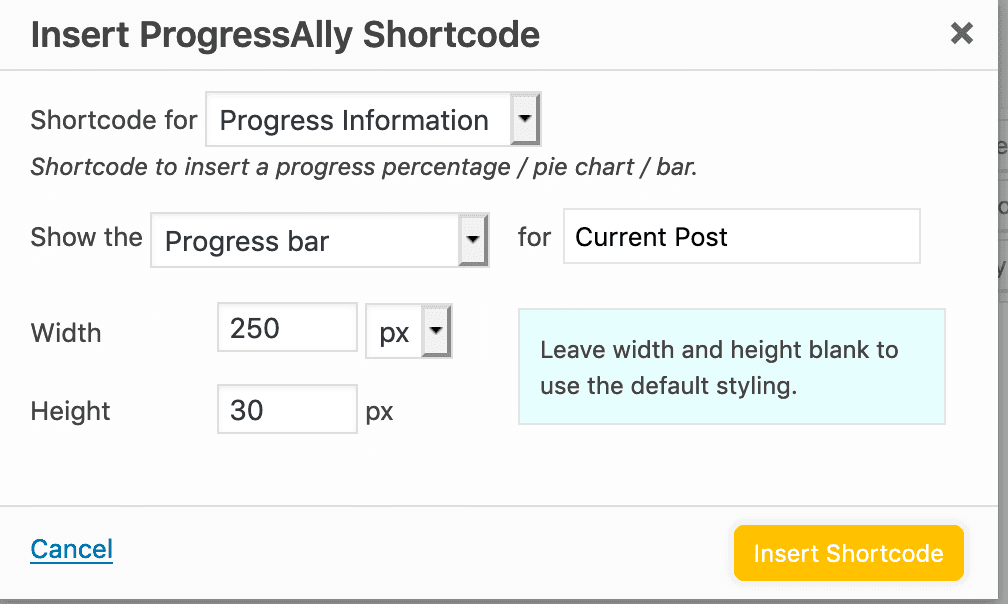
Task: Click the Insert Shortcode button
Action: 848,553
